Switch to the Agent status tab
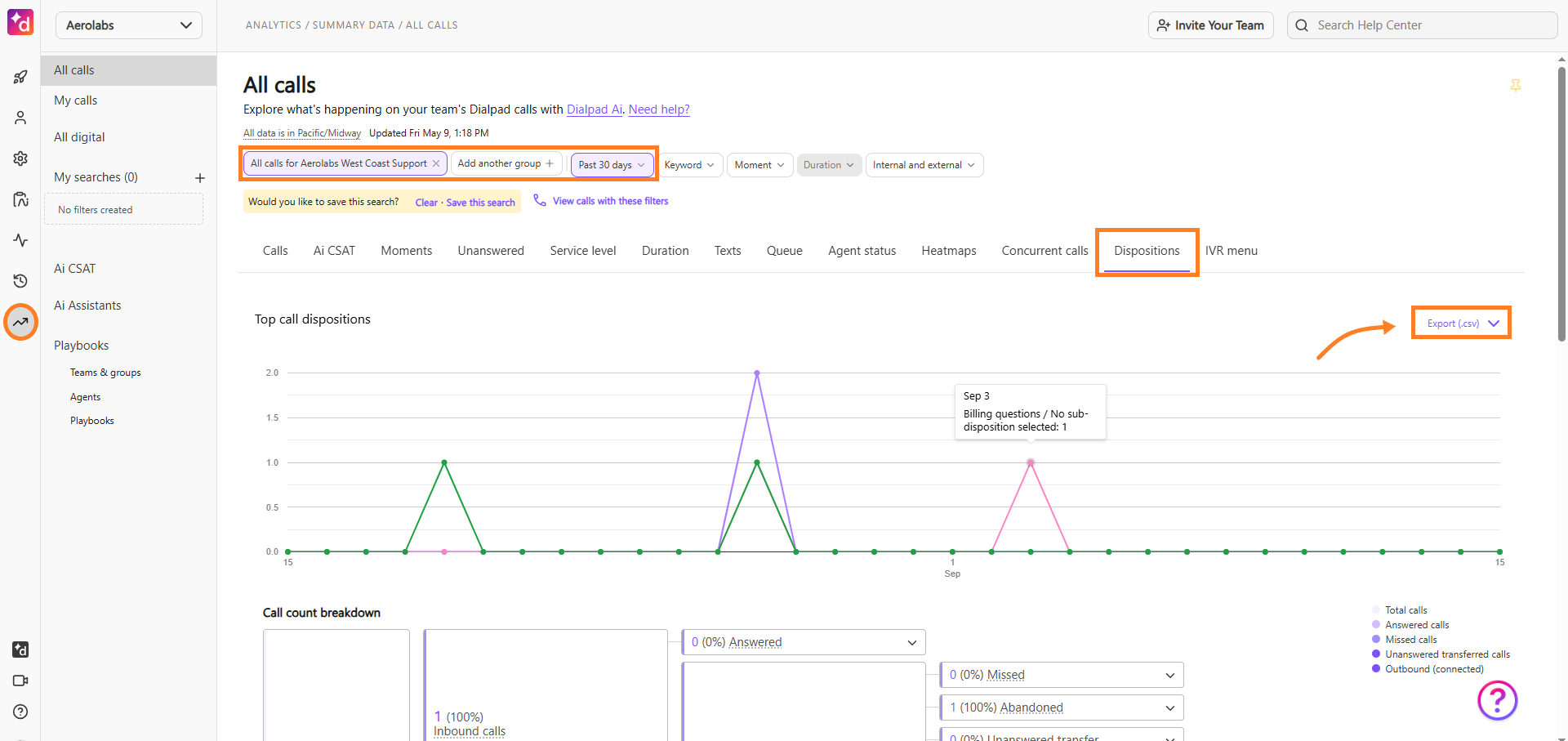Screen dimensions: 1568x741 [x=862, y=251]
